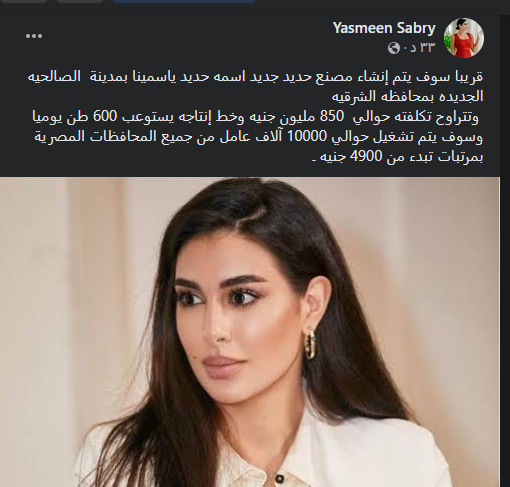This screenshot has height=487, width=510.
Task: Click the first line of post text
Action: 255,77
